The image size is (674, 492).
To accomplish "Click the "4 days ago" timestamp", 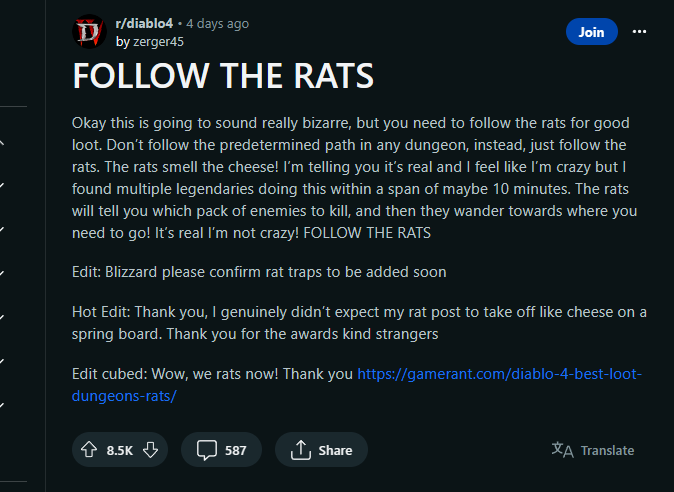I will tap(220, 23).
